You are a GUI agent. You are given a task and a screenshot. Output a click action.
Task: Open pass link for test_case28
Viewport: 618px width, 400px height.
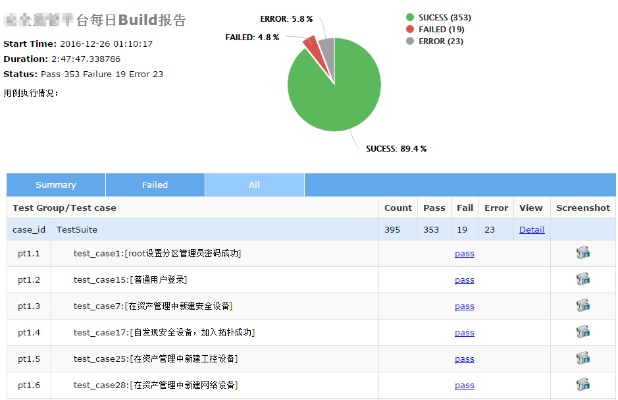[x=464, y=385]
